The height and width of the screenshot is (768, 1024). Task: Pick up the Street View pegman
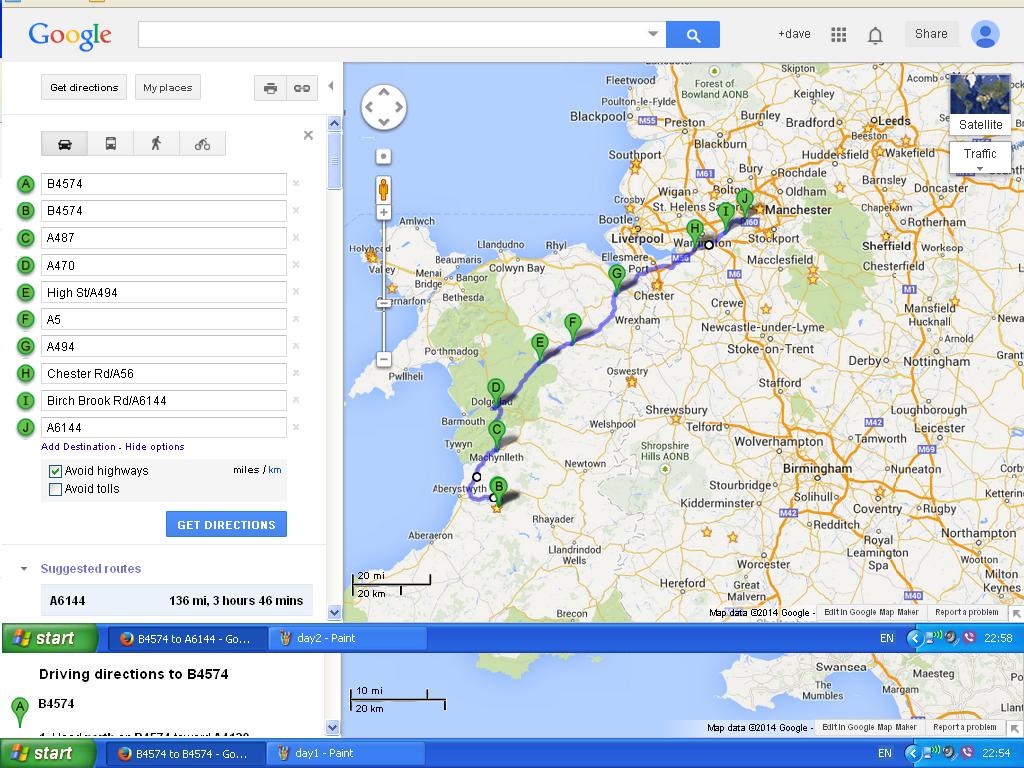coord(383,189)
